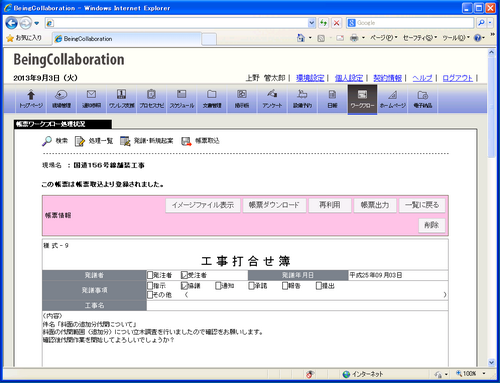The width and height of the screenshot is (500, 383).
Task: Click ログアウト link
Action: click(457, 78)
